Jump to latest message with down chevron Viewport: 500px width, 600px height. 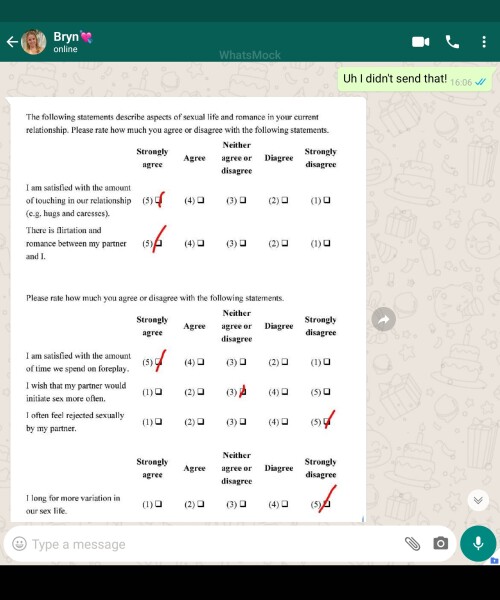pyautogui.click(x=478, y=500)
